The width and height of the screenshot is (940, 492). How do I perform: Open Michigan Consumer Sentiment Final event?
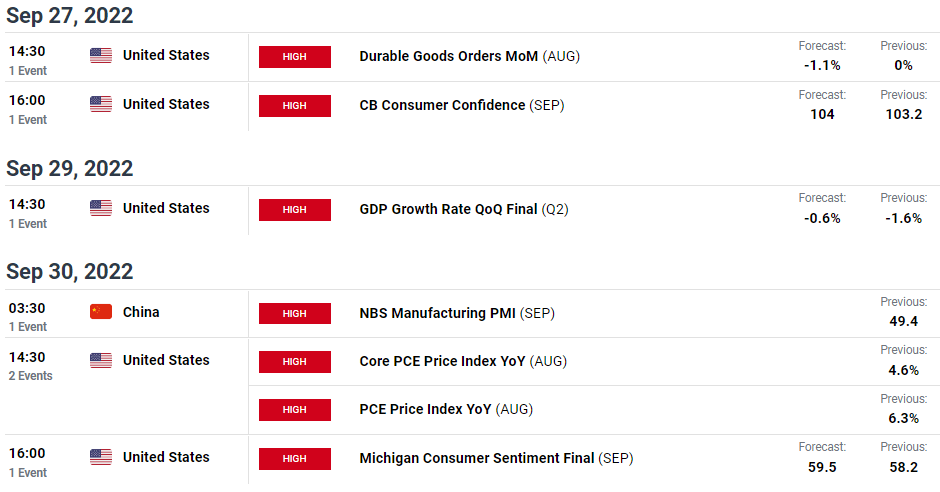pyautogui.click(x=496, y=458)
